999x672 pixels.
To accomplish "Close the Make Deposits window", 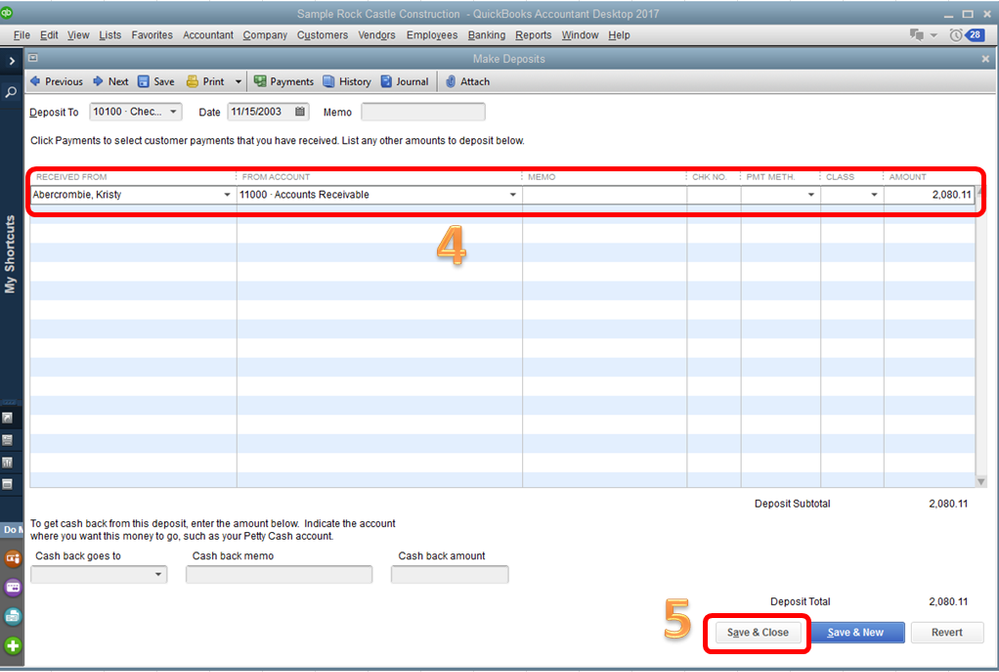I will point(986,59).
